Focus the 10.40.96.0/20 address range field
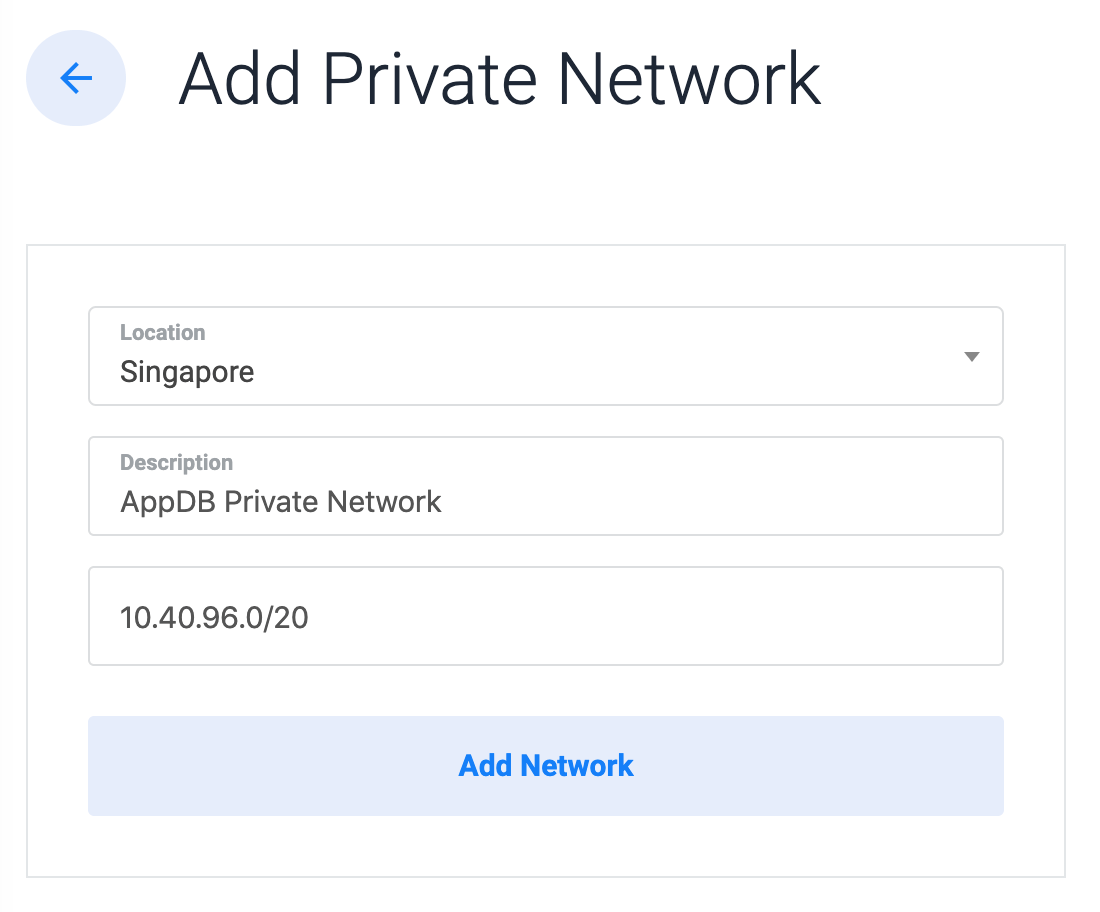Image resolution: width=1100 pixels, height=912 pixels. 545,616
